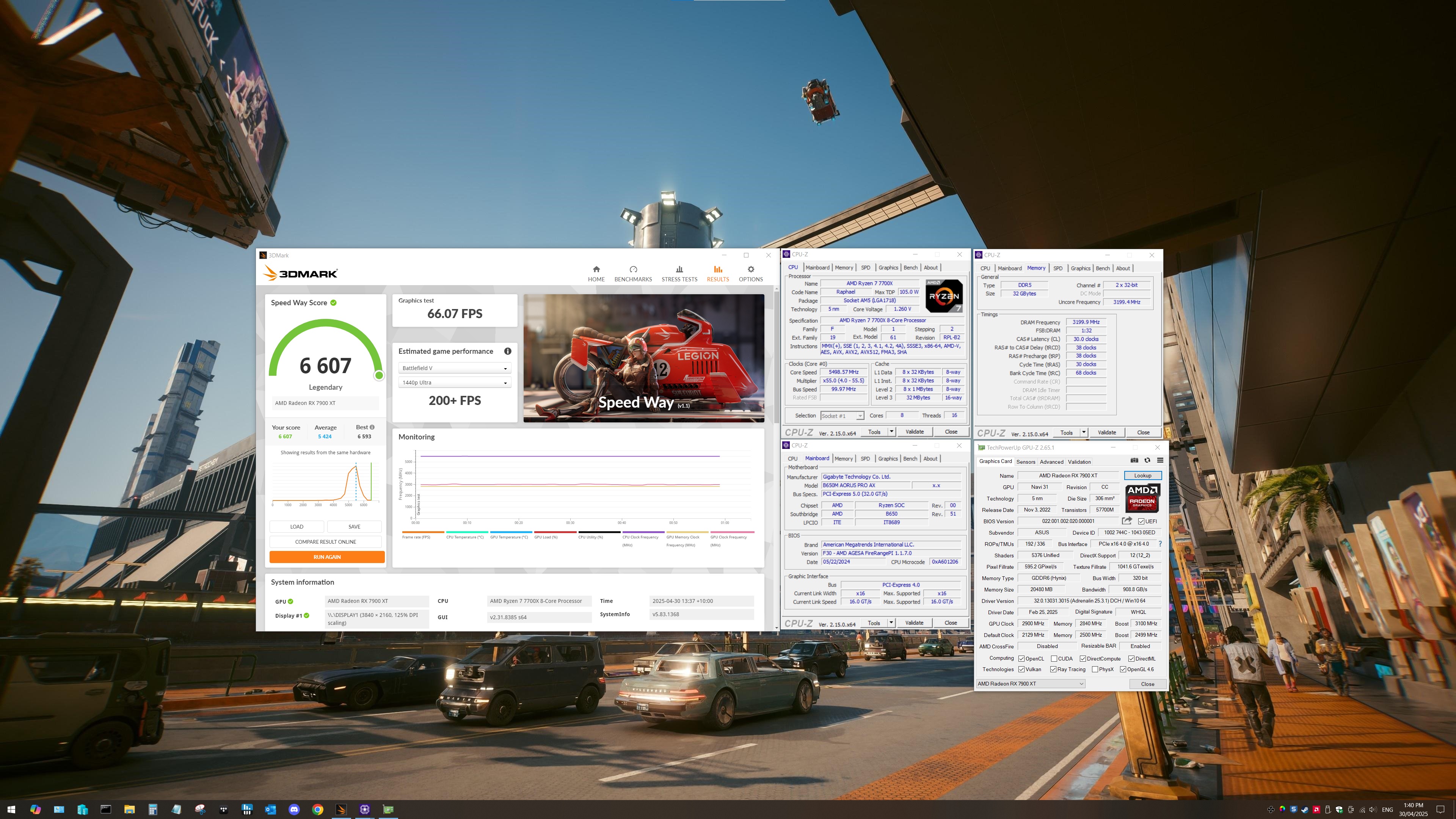
Task: Open Outlook from the taskbar
Action: tap(270, 810)
